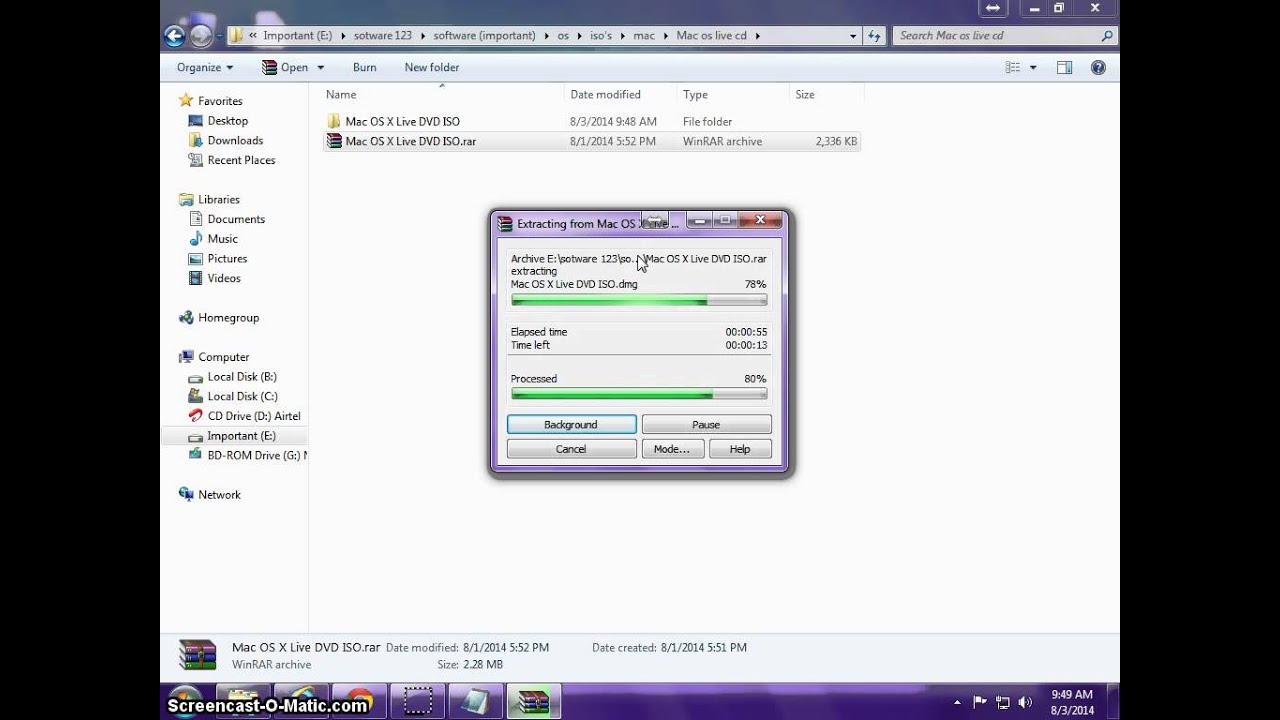
Task: Open the Explorer Help question mark icon
Action: pyautogui.click(x=1098, y=67)
